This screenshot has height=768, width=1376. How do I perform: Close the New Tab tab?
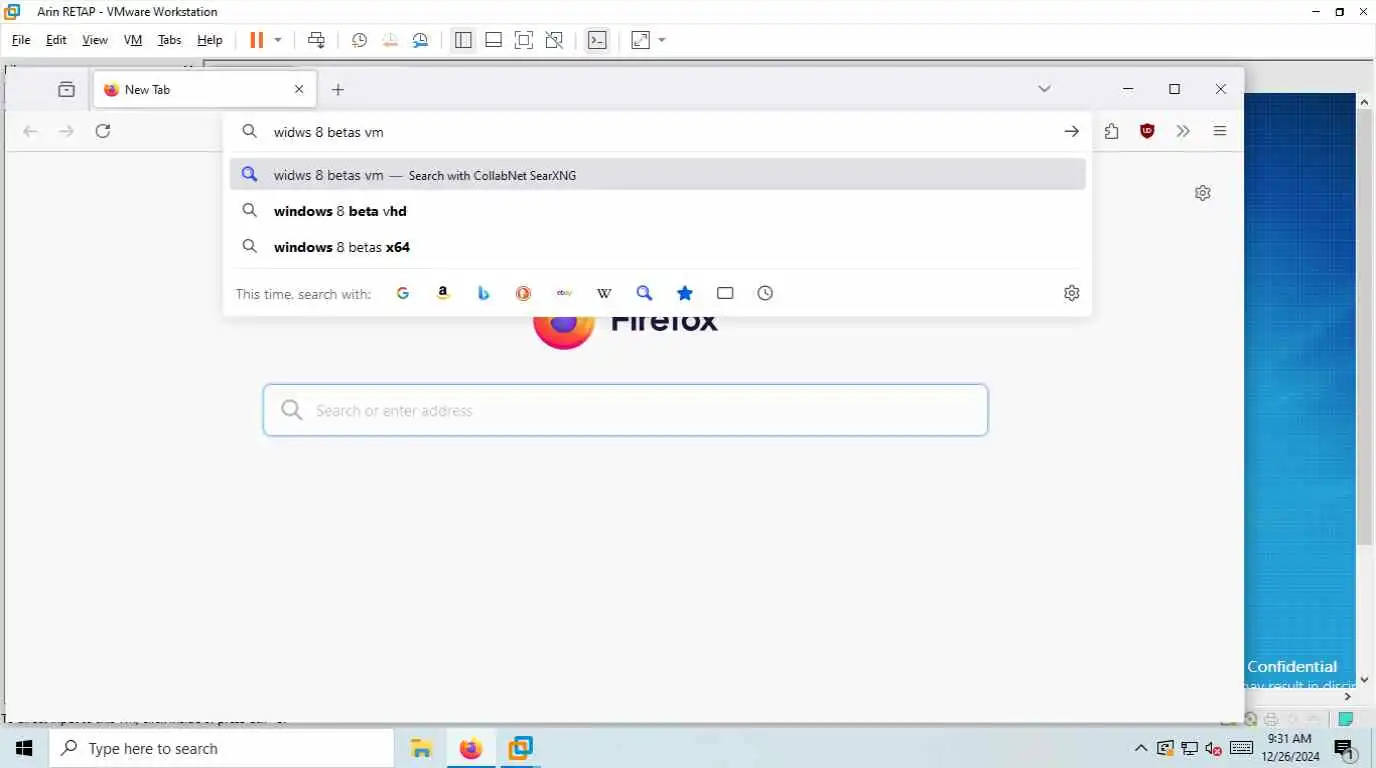(299, 89)
